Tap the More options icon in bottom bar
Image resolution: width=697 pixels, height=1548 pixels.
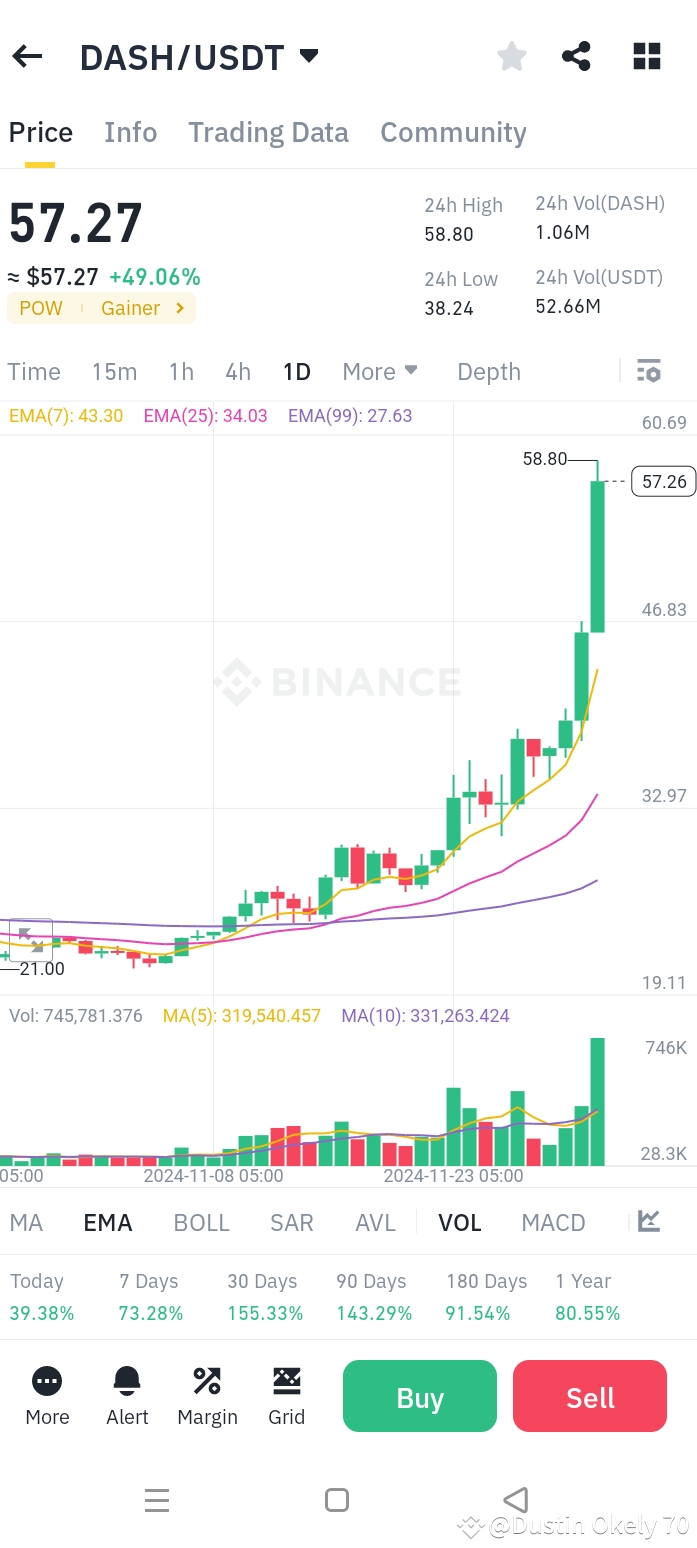pos(46,1380)
